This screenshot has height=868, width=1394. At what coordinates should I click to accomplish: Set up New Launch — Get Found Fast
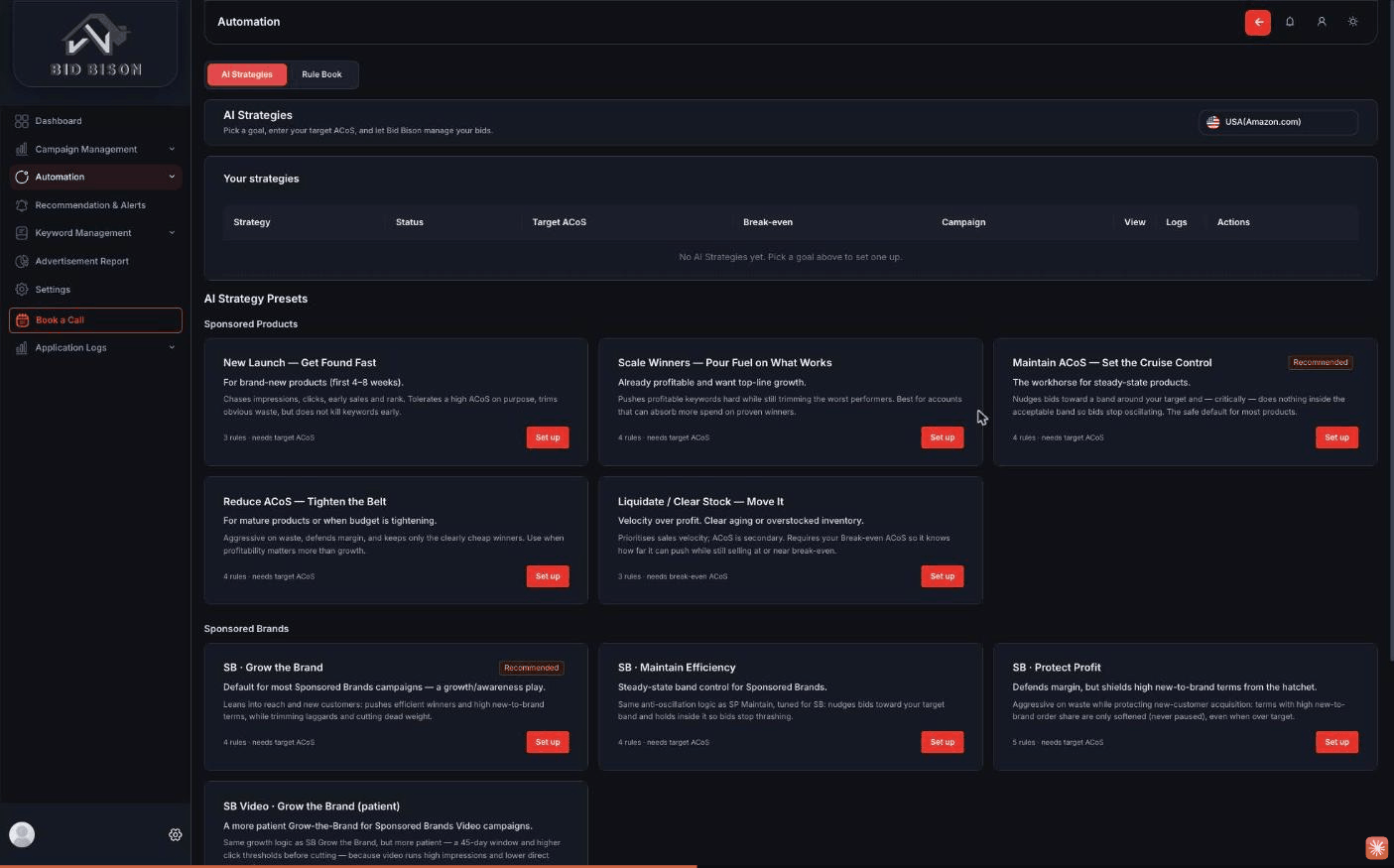(x=548, y=437)
